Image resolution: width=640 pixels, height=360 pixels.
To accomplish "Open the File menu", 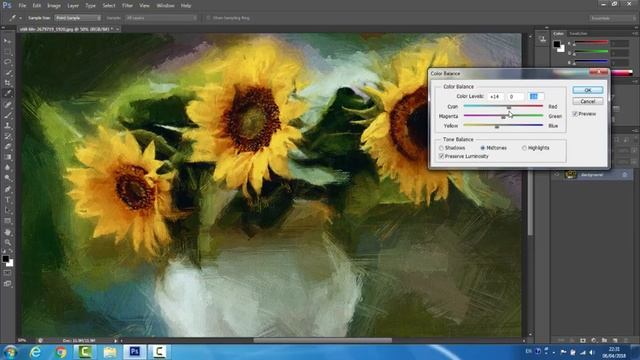I will tap(22, 6).
